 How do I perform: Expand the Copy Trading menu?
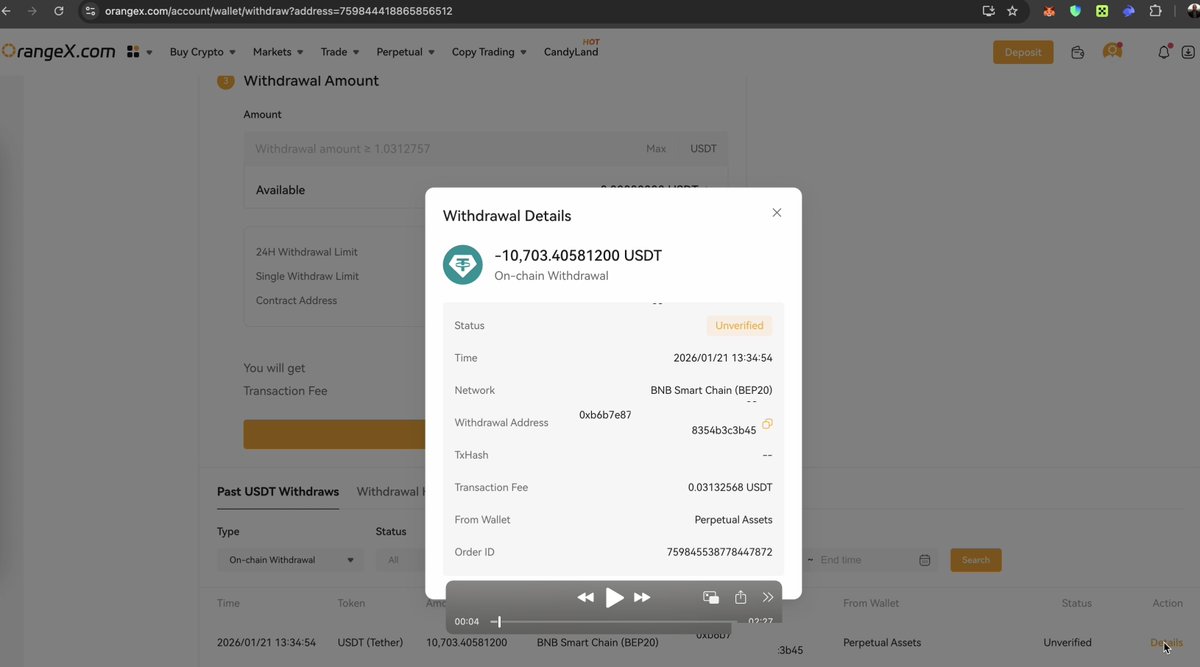[488, 52]
